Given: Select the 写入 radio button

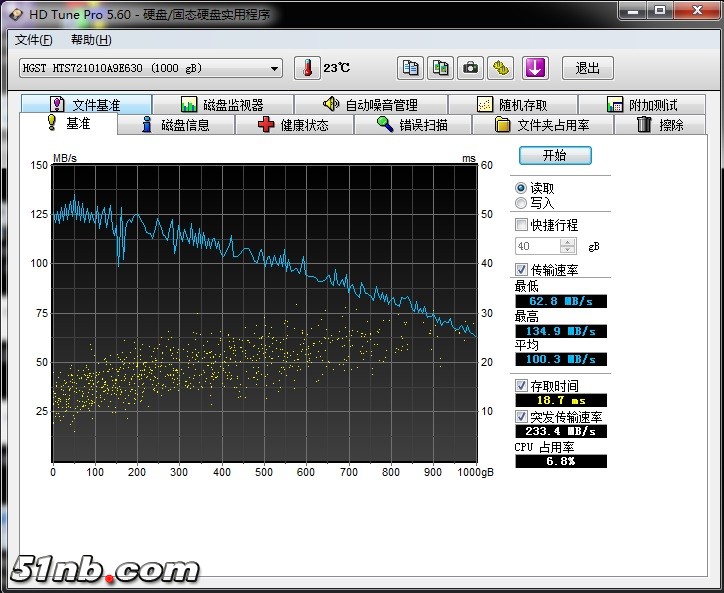Looking at the screenshot, I should 520,203.
